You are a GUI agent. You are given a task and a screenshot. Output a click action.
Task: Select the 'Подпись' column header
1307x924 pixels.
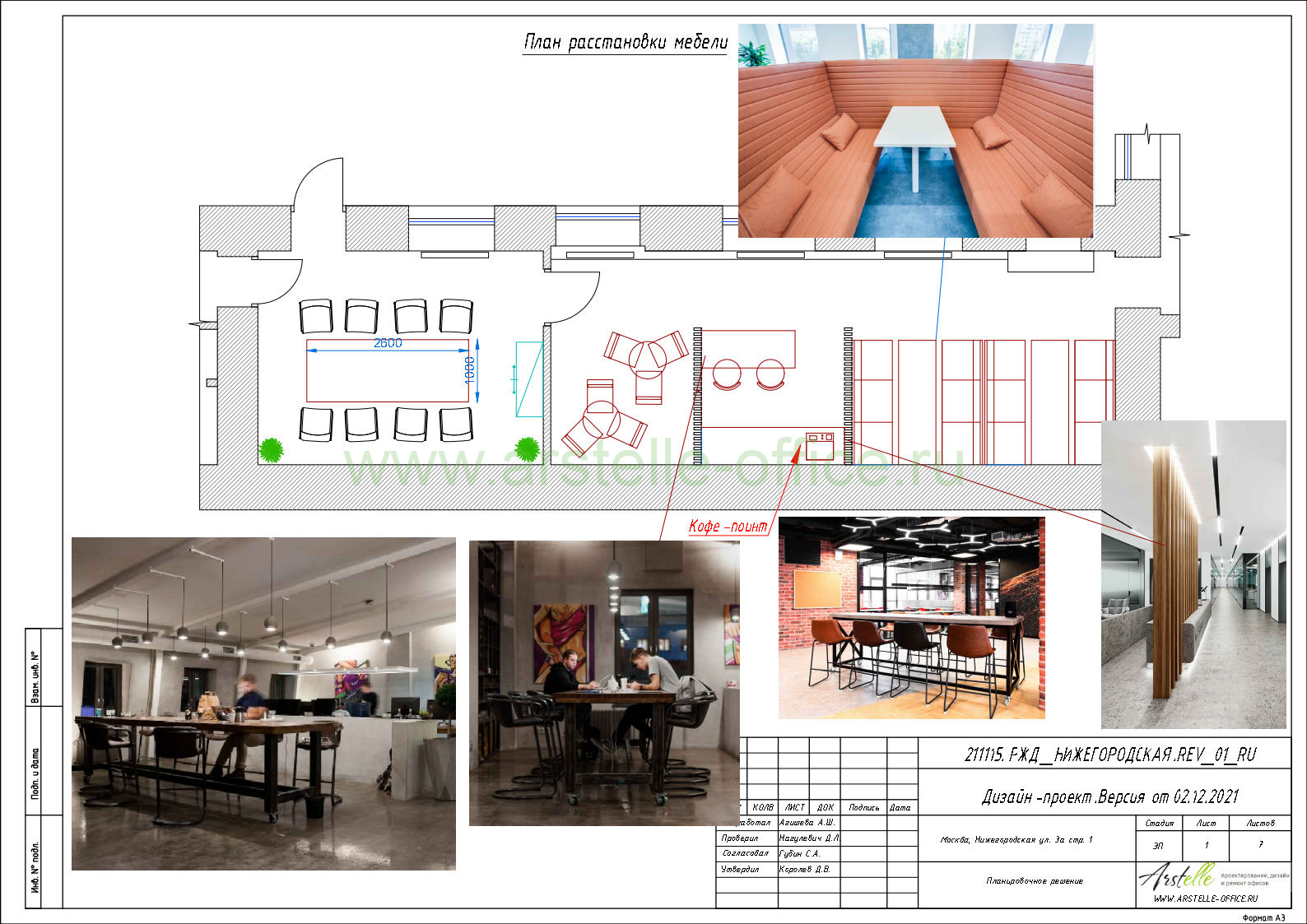click(x=863, y=808)
